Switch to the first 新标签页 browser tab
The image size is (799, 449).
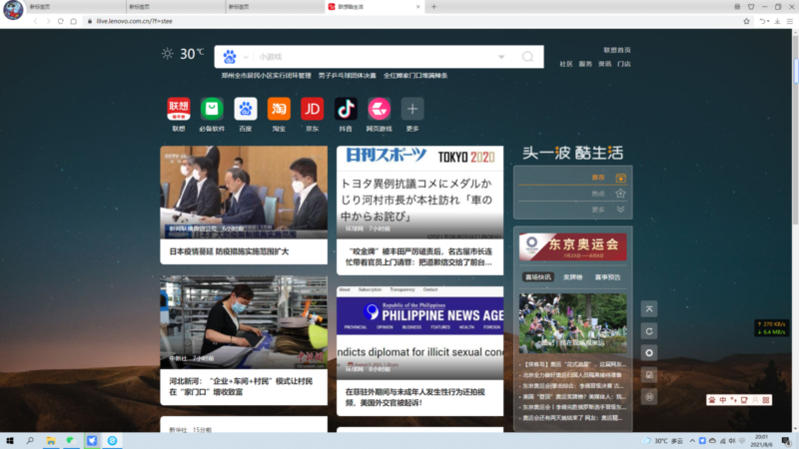(x=40, y=7)
